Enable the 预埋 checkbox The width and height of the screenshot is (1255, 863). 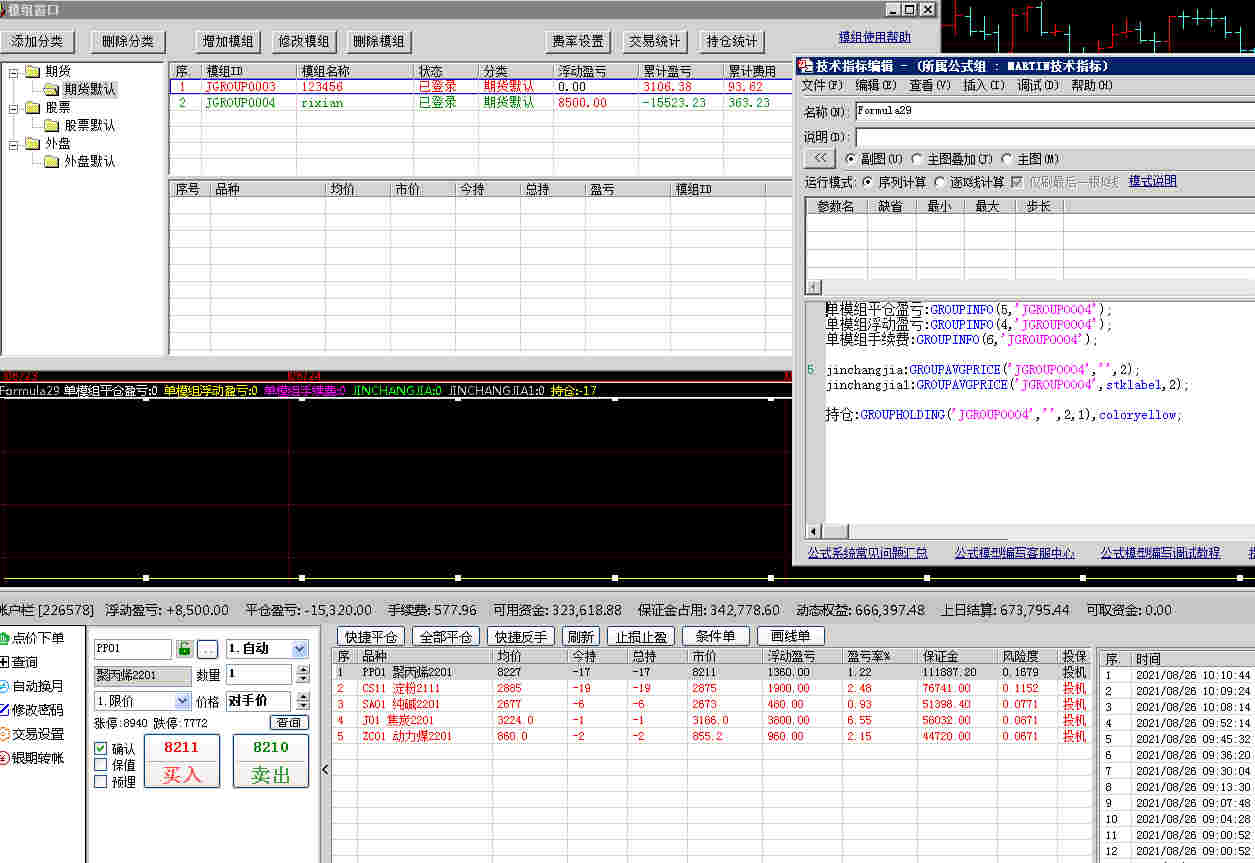coord(100,782)
